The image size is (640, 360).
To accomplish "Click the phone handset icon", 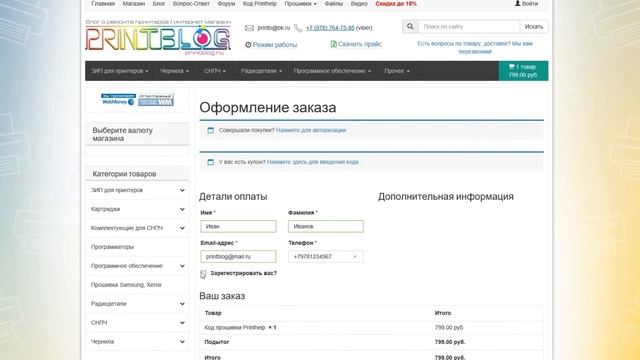I will tap(298, 28).
